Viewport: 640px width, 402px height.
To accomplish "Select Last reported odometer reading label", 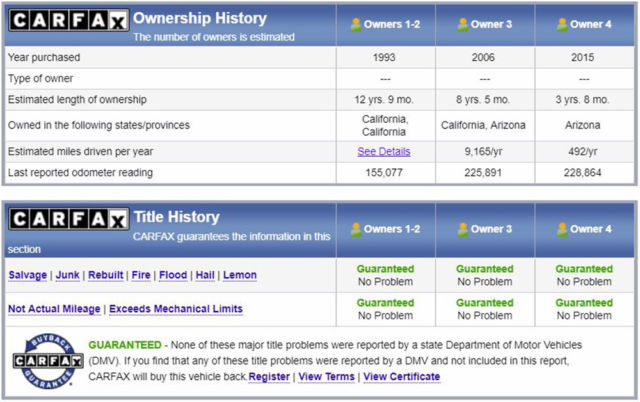I will click(80, 173).
